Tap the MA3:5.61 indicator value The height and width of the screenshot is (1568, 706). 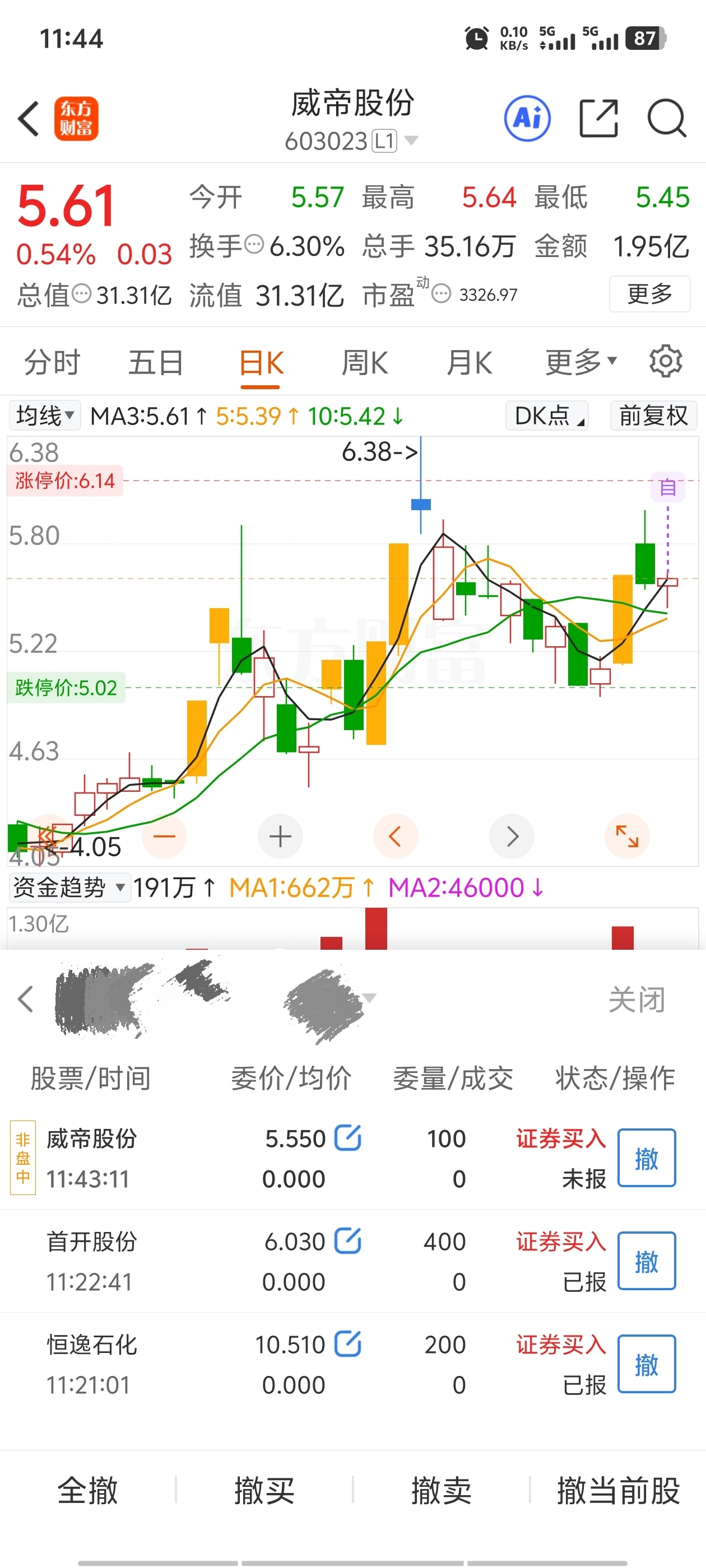coord(148,416)
